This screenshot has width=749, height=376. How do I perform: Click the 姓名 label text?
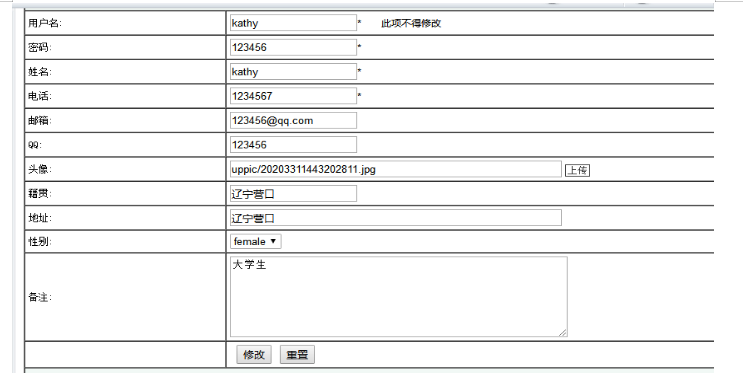click(40, 72)
